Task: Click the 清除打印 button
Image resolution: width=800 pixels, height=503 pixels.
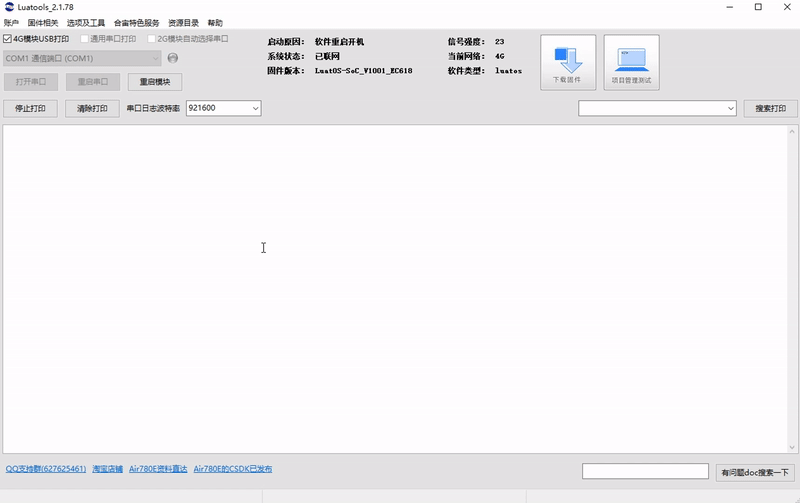Action: 92,108
